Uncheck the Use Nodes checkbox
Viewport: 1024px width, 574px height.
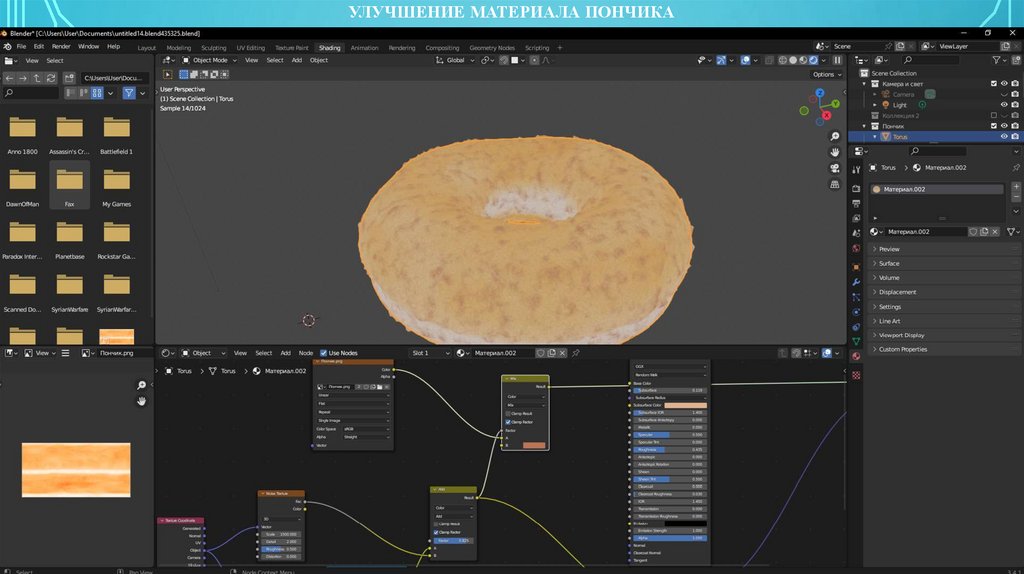[x=324, y=353]
